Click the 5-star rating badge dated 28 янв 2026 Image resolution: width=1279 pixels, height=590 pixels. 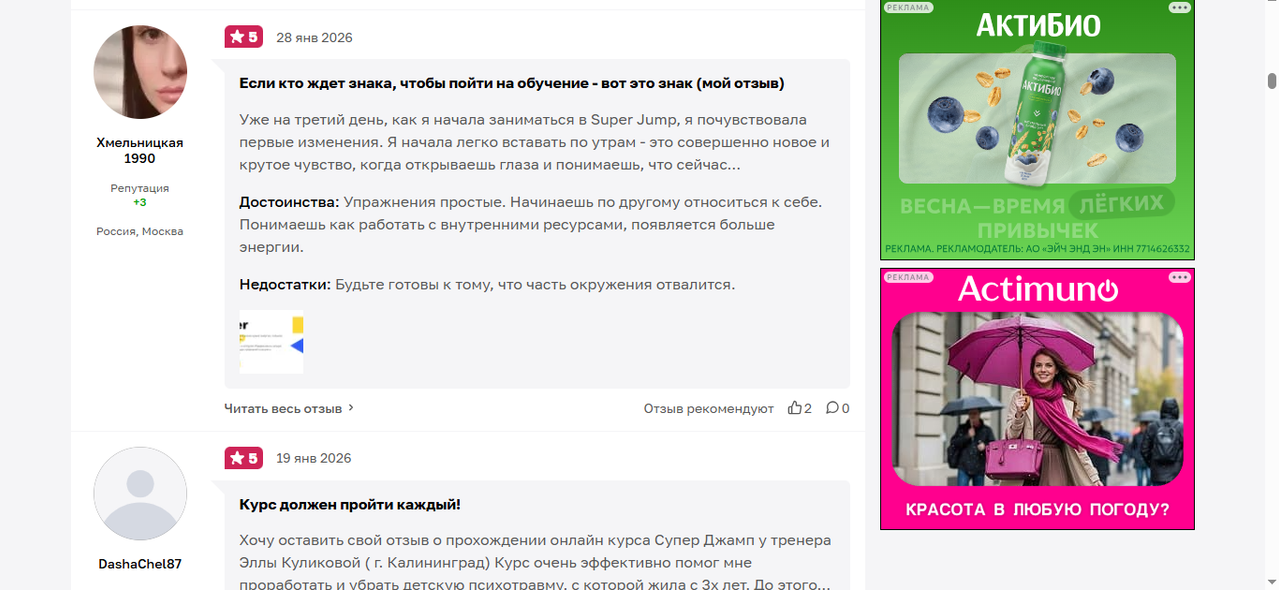coord(243,37)
